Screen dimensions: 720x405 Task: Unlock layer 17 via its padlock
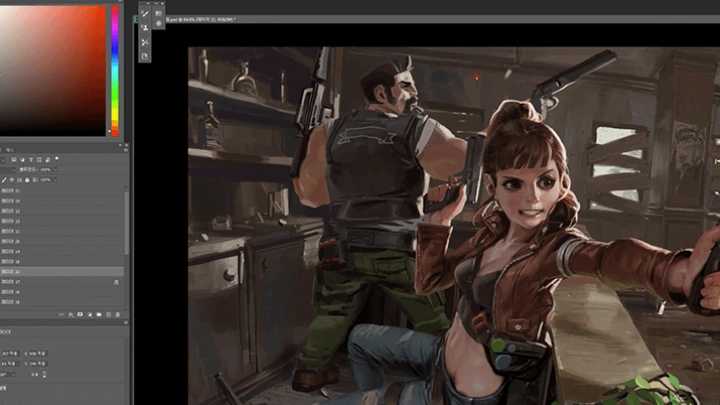pos(116,282)
